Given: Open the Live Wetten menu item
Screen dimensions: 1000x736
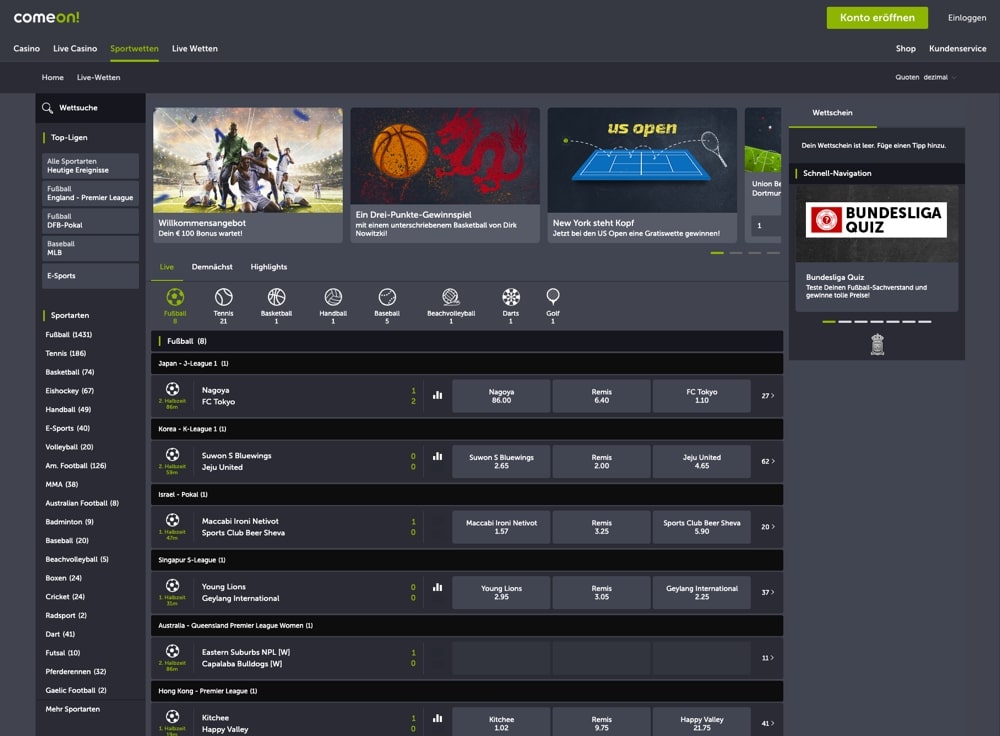Looking at the screenshot, I should [x=195, y=48].
